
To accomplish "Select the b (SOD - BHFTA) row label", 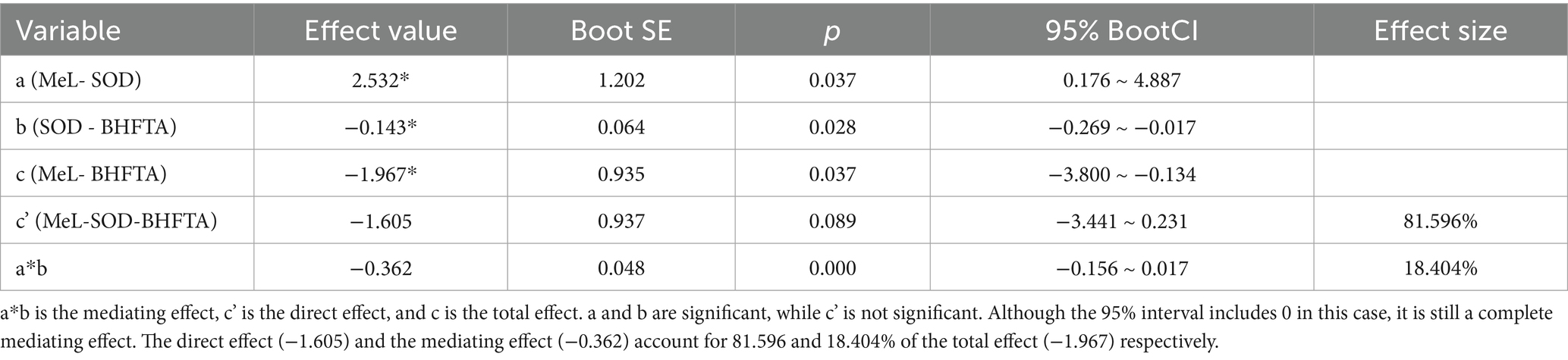I will click(96, 127).
